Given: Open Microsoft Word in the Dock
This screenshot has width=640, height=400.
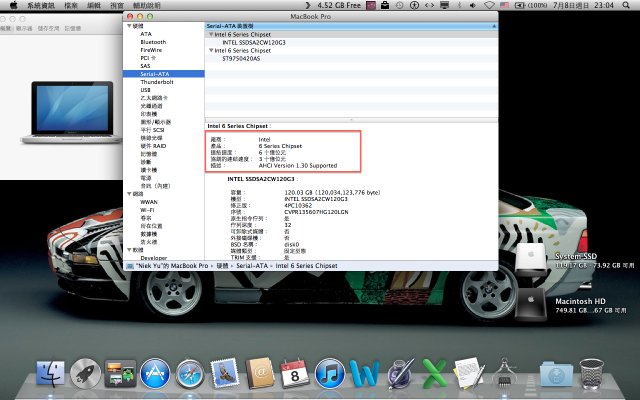Looking at the screenshot, I should (x=364, y=373).
